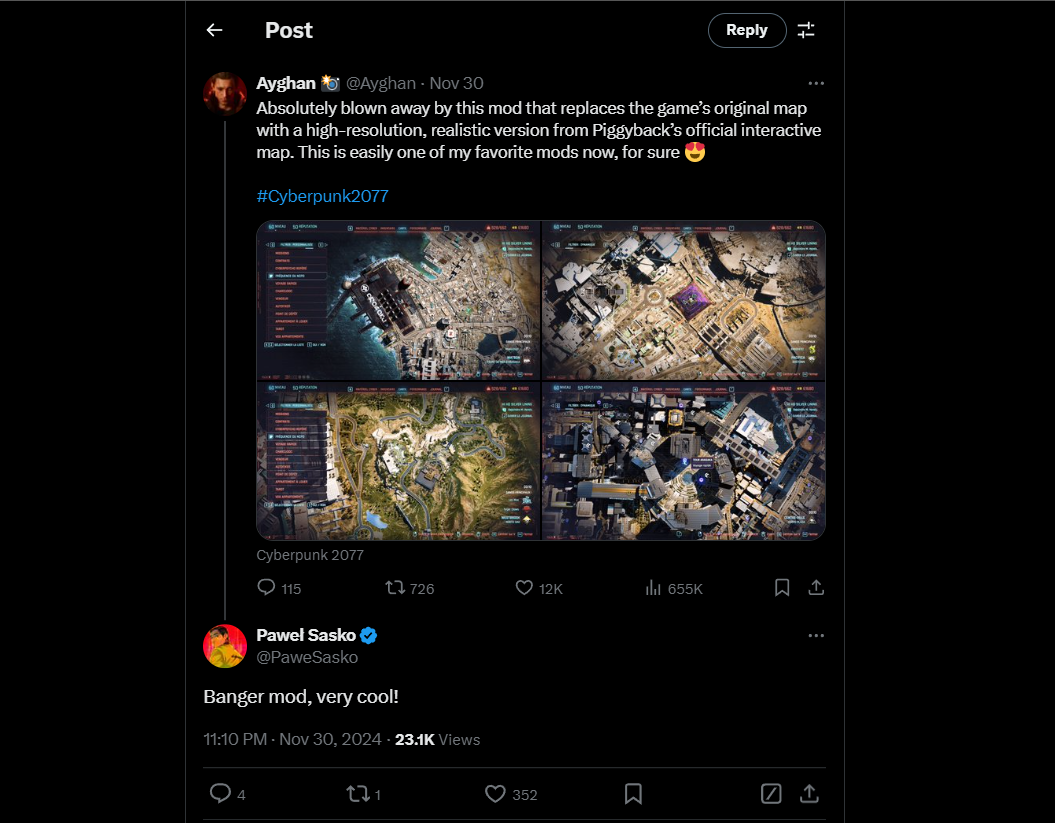1055x823 pixels.
Task: View analytics for 655K views
Action: (652, 588)
